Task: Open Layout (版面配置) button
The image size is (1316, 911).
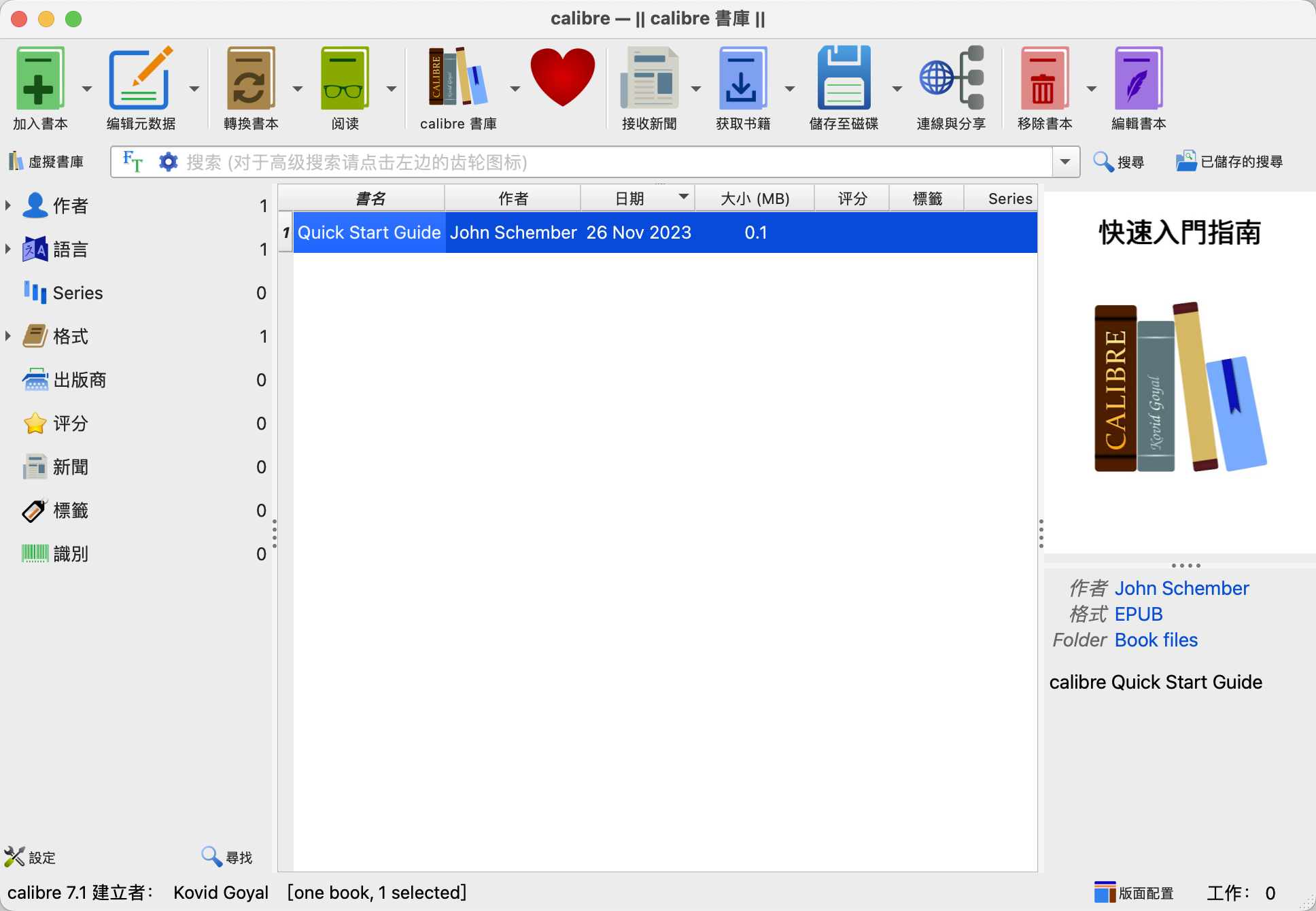Action: pyautogui.click(x=1134, y=893)
